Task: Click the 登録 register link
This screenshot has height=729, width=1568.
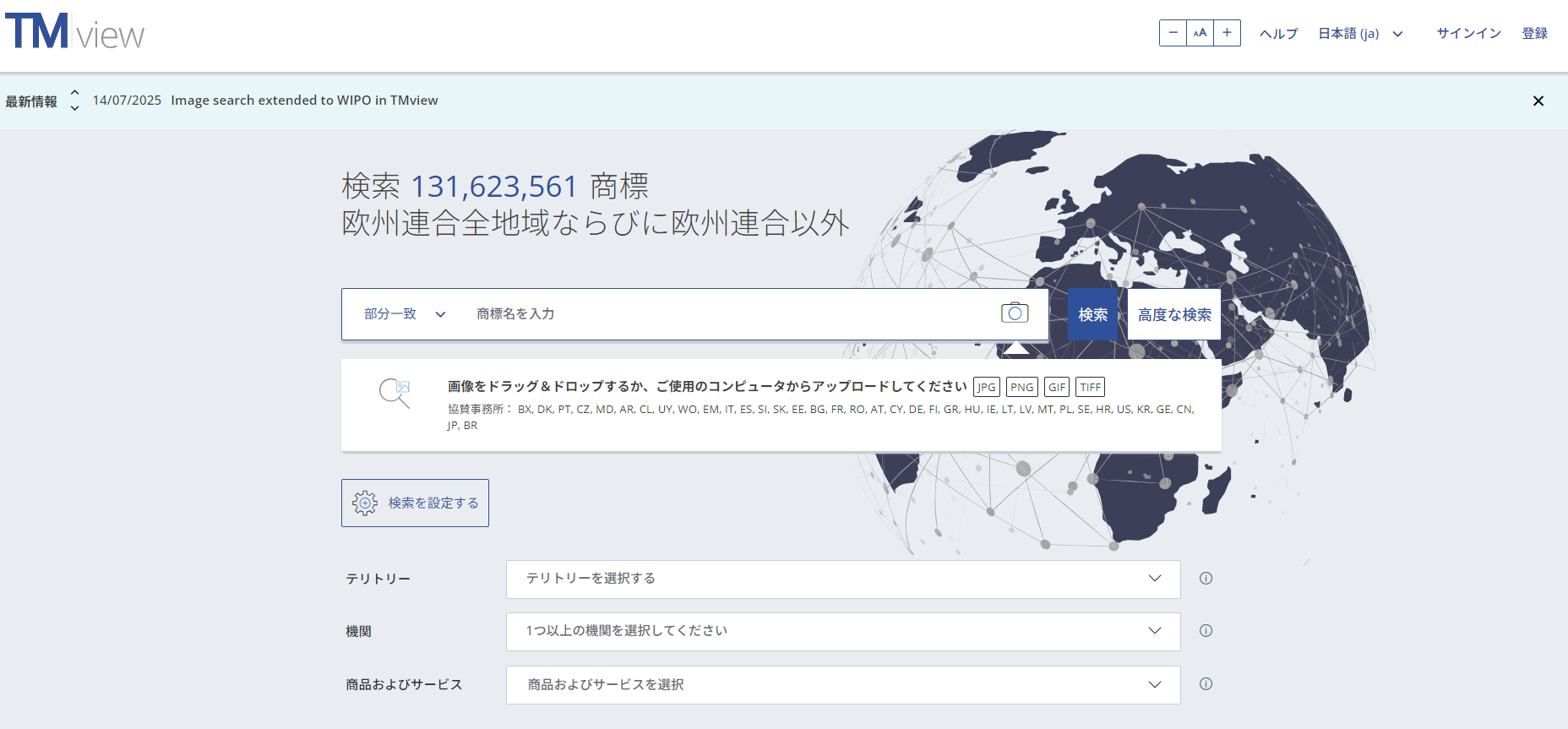Action: pos(1535,33)
